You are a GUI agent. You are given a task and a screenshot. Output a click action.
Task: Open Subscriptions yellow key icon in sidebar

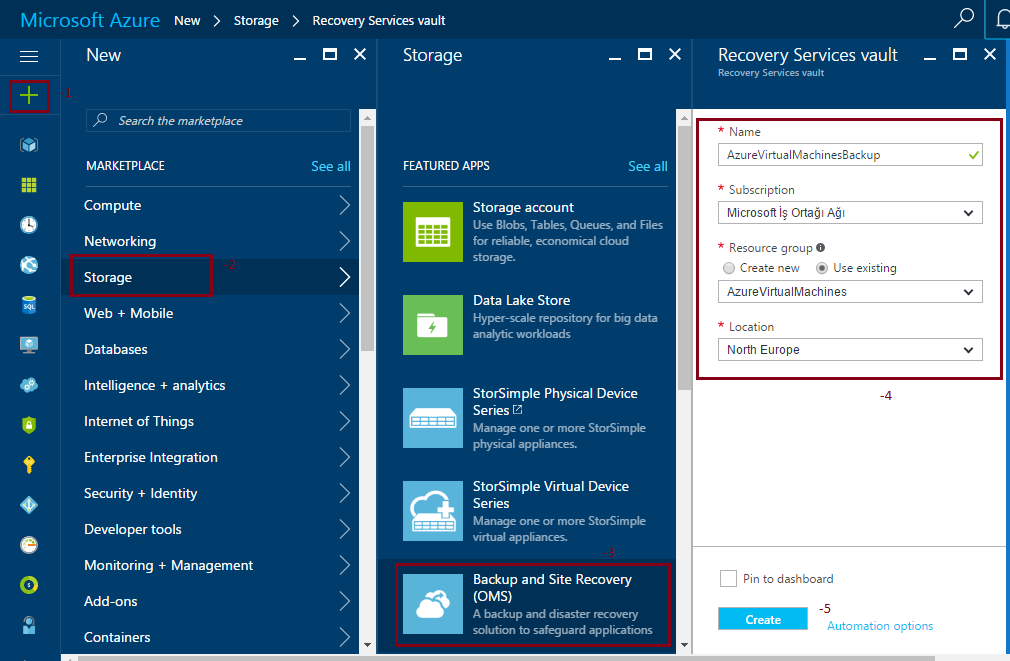tap(29, 465)
